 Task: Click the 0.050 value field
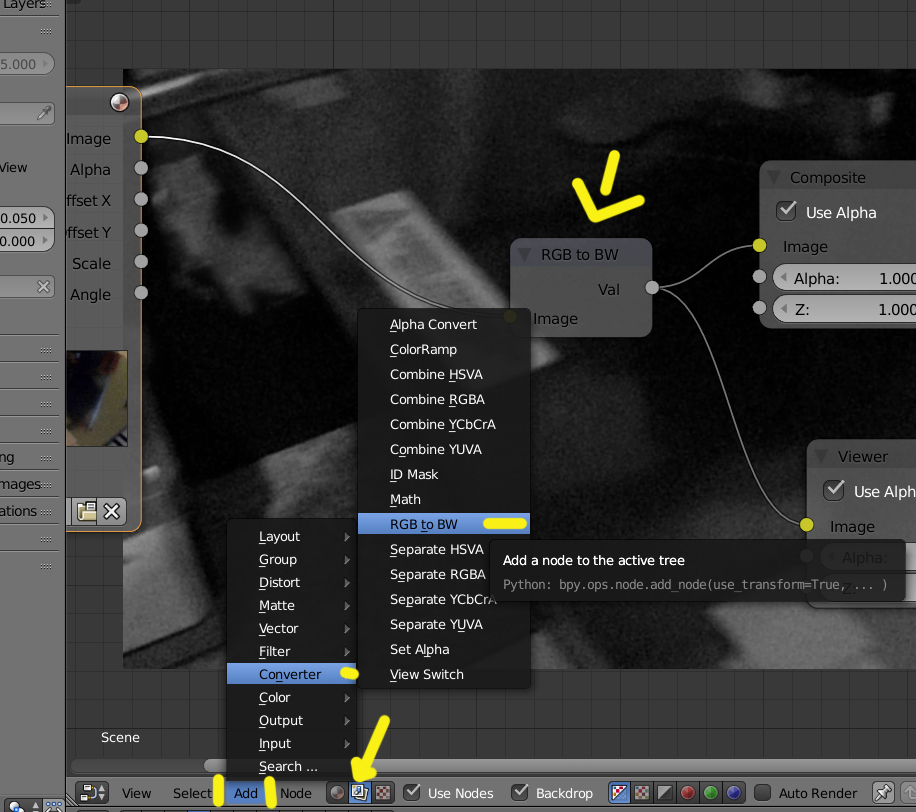pyautogui.click(x=26, y=218)
